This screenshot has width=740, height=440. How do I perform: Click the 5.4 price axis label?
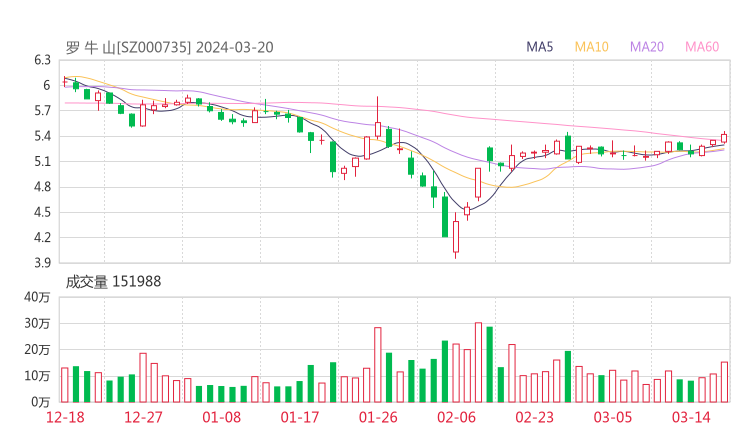tap(42, 136)
